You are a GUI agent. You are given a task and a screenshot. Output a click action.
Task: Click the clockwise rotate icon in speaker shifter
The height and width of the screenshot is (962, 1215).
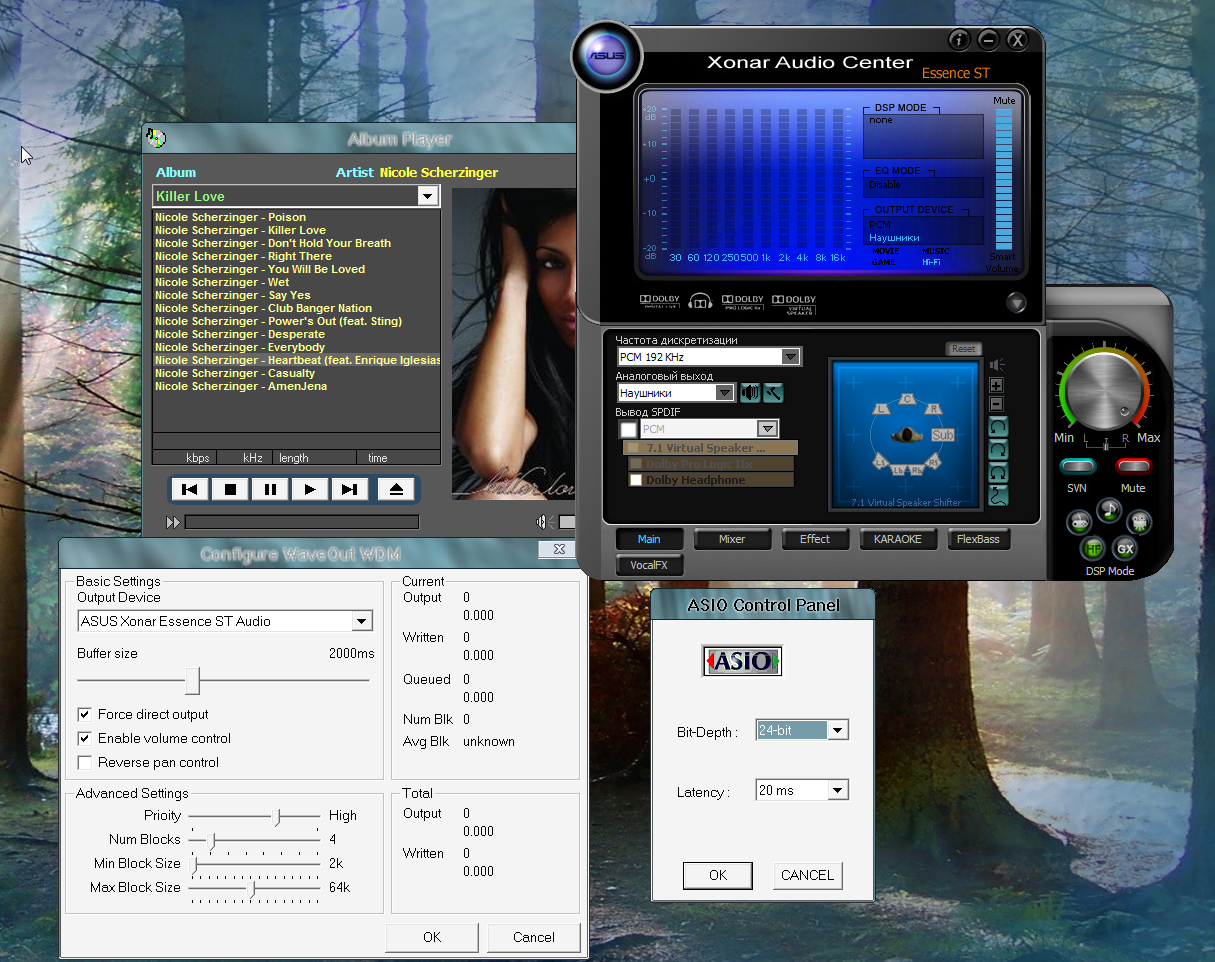998,450
